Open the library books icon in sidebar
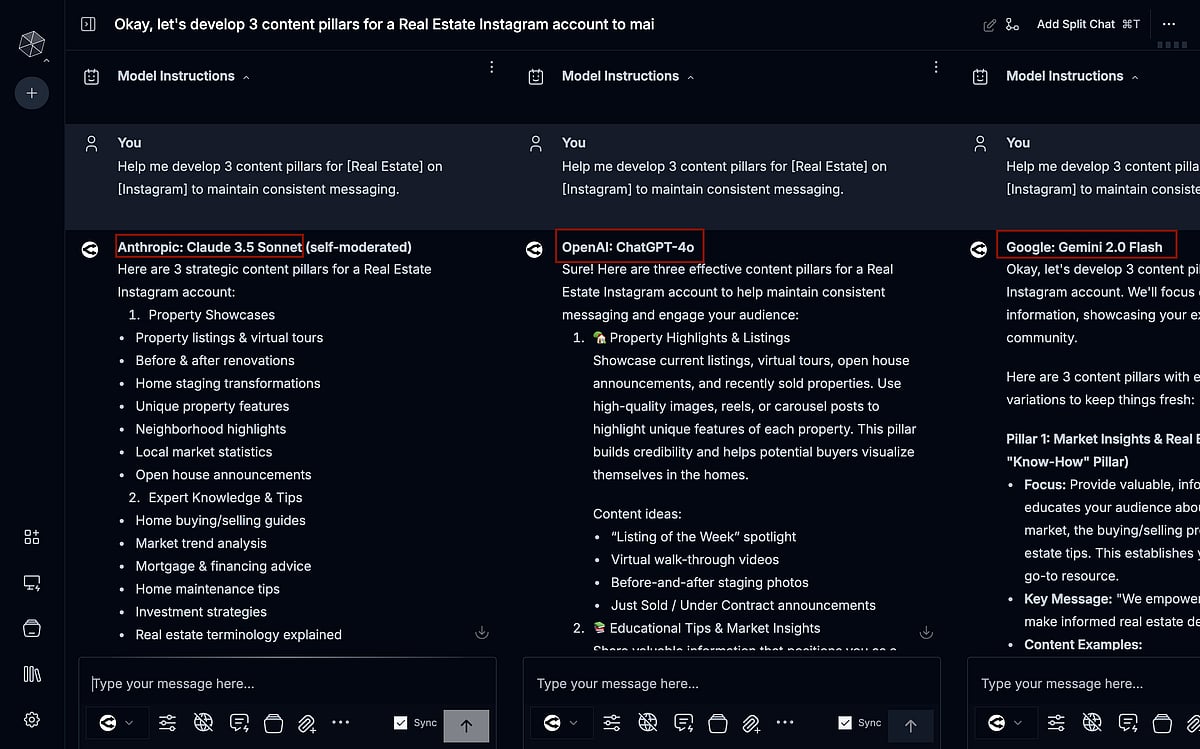 coord(31,674)
